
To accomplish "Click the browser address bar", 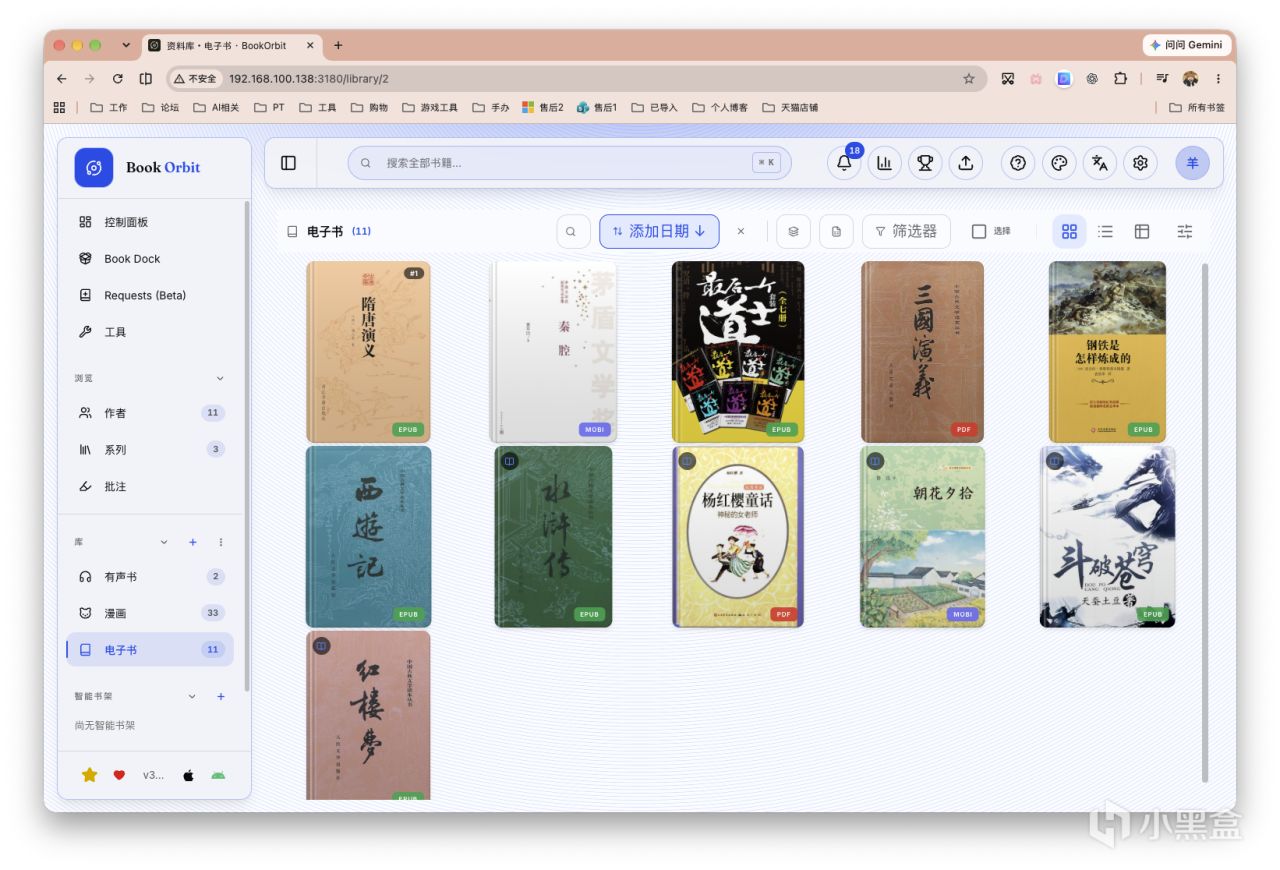I will (575, 78).
